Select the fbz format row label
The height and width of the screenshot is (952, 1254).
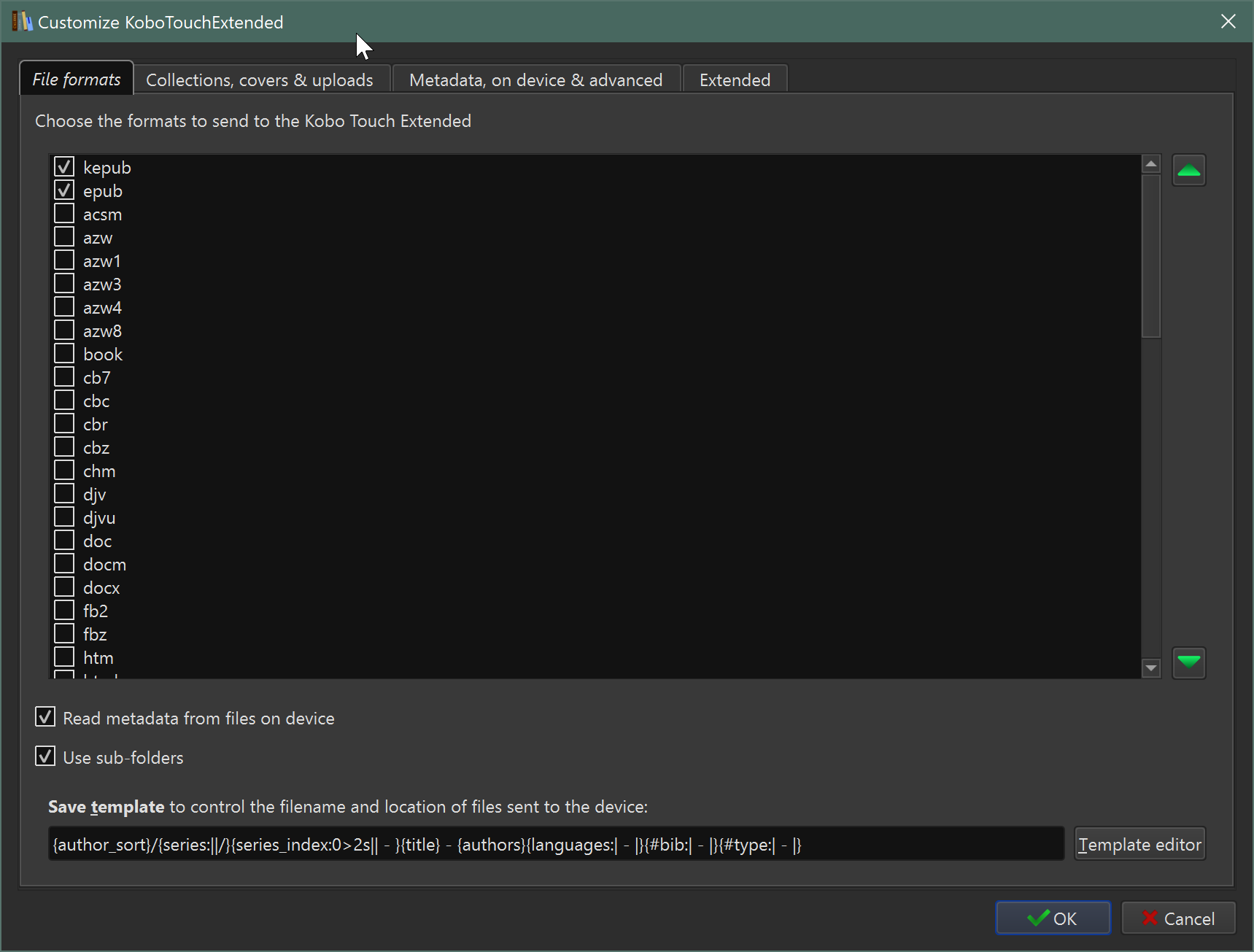tap(95, 635)
